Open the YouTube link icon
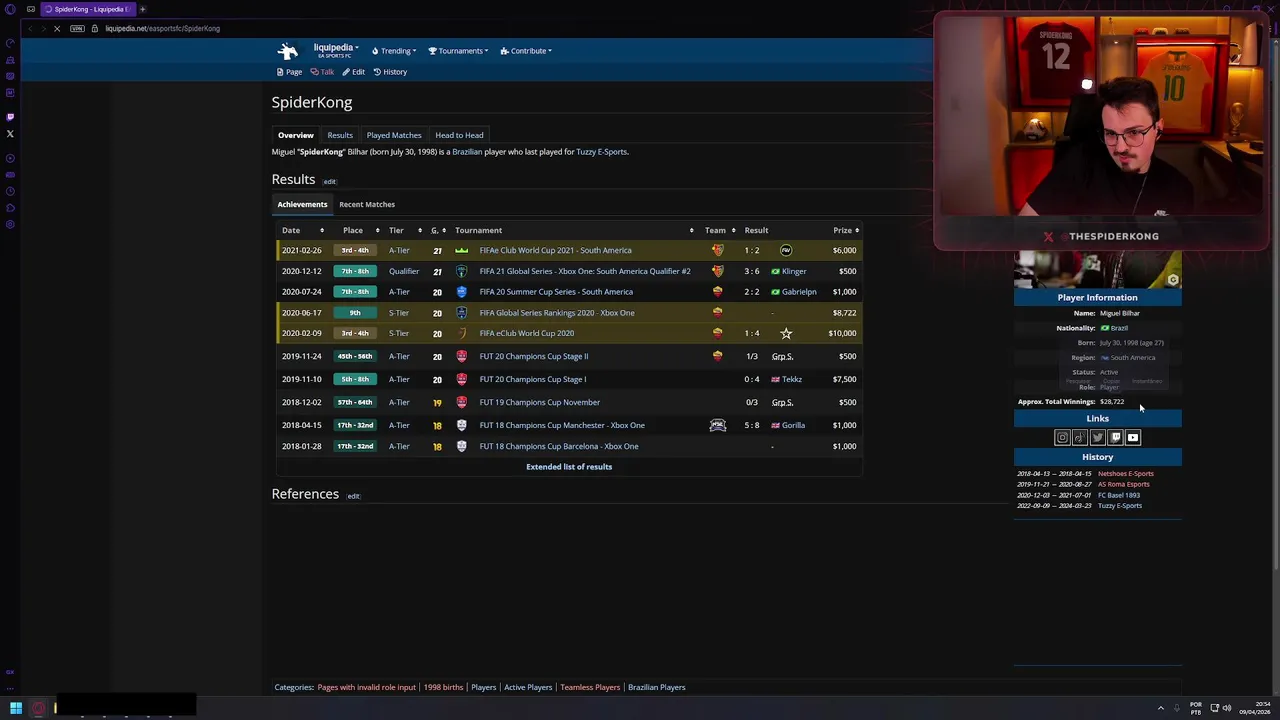 [1133, 437]
